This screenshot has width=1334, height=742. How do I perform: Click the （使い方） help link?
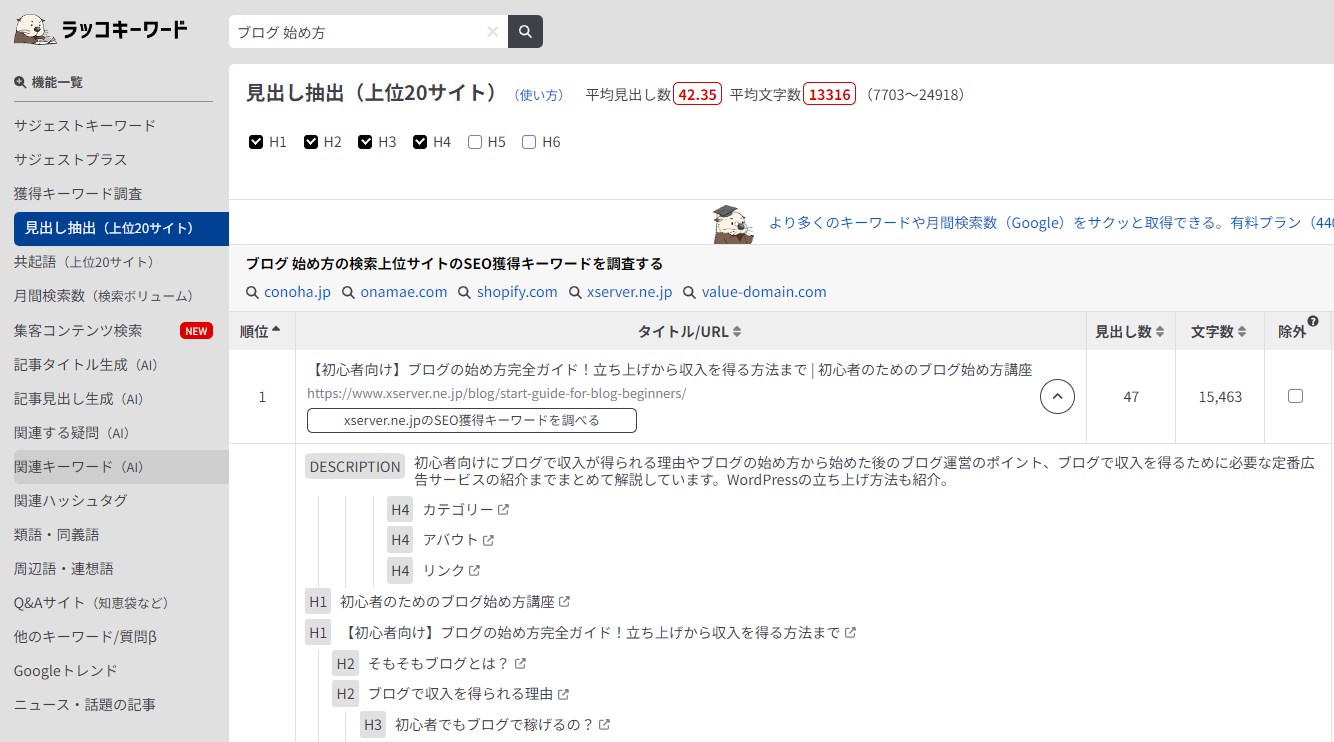point(539,95)
